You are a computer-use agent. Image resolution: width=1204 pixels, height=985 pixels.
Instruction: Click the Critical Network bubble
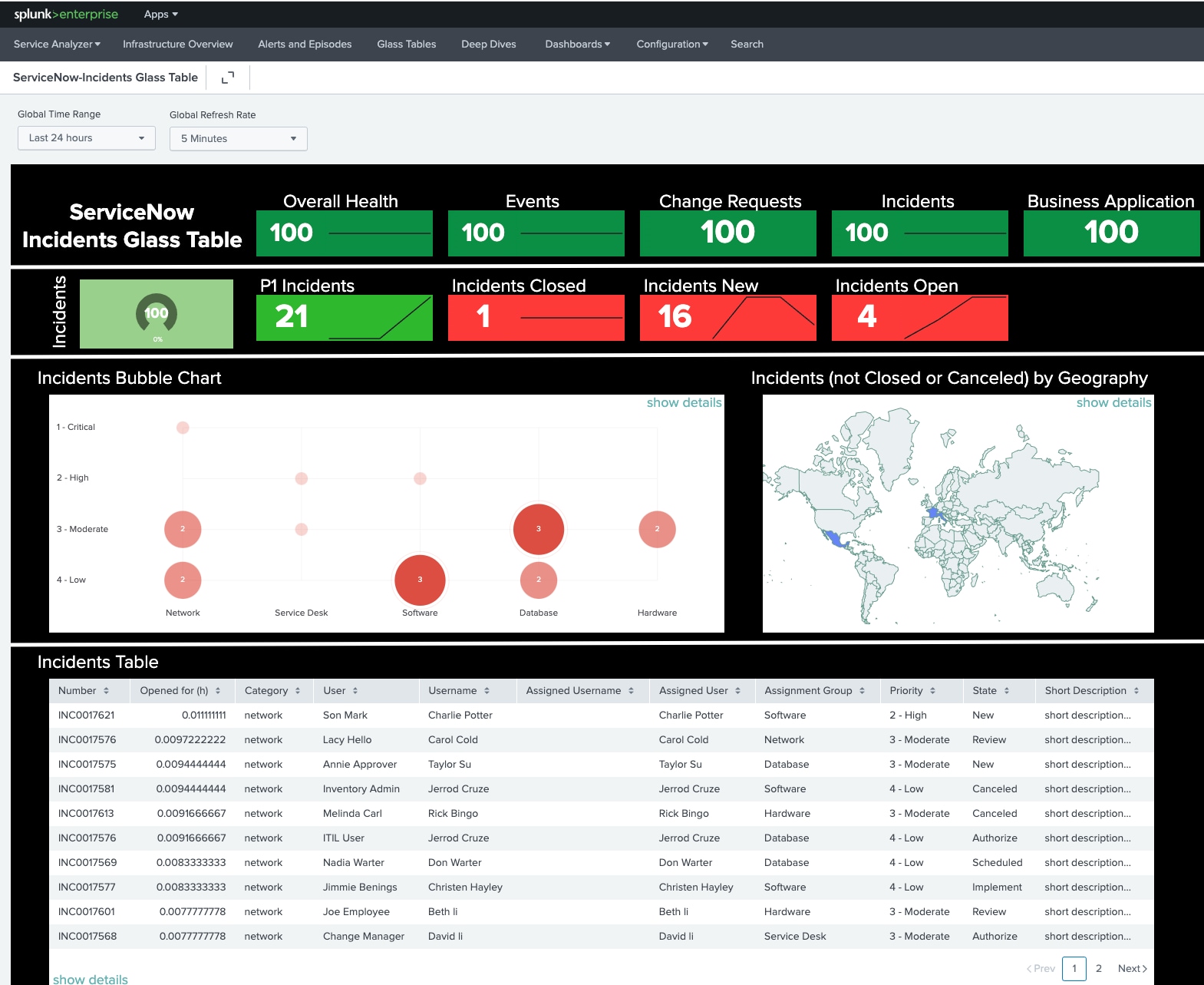[183, 428]
